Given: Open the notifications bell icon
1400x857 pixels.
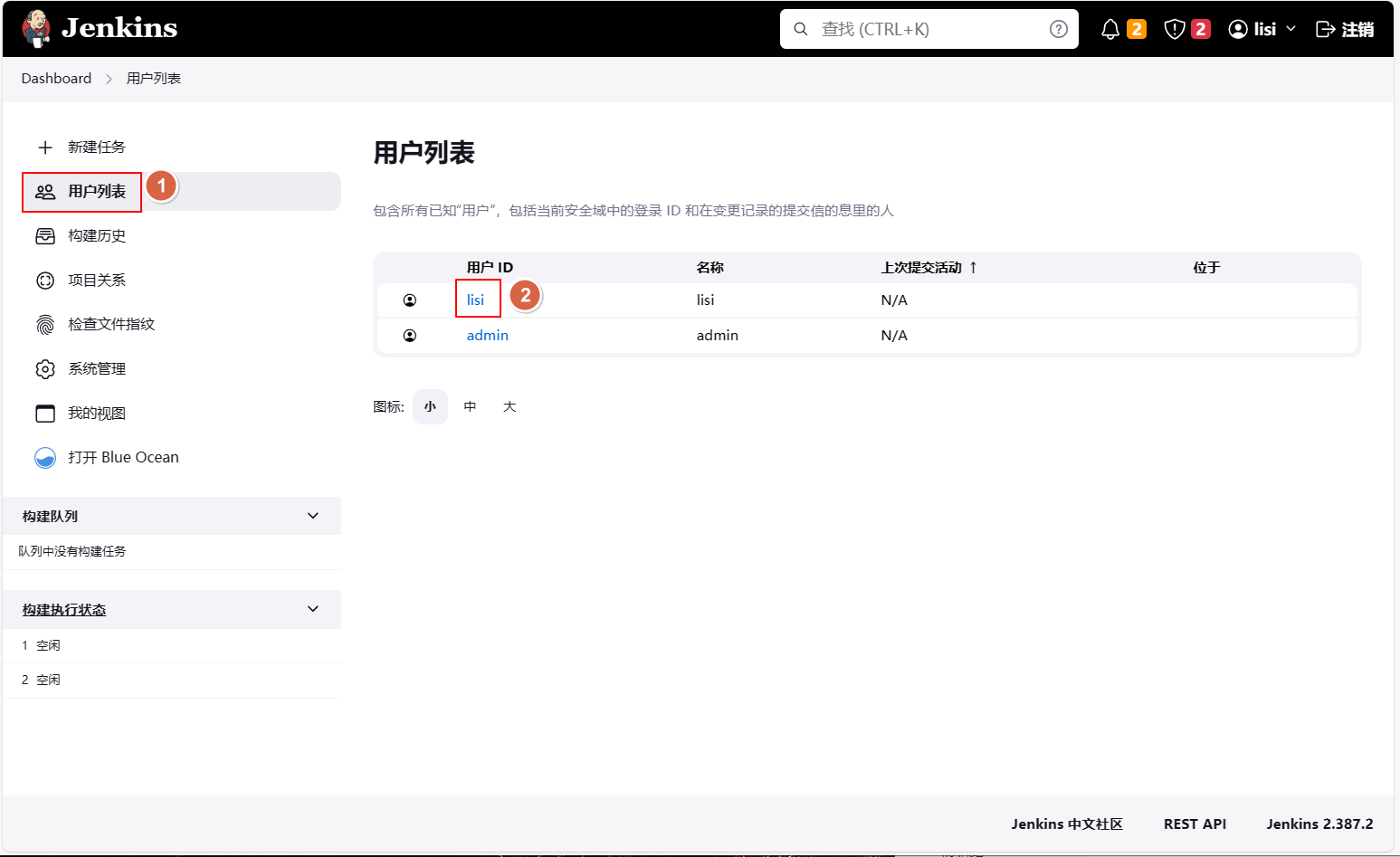Looking at the screenshot, I should point(1110,30).
